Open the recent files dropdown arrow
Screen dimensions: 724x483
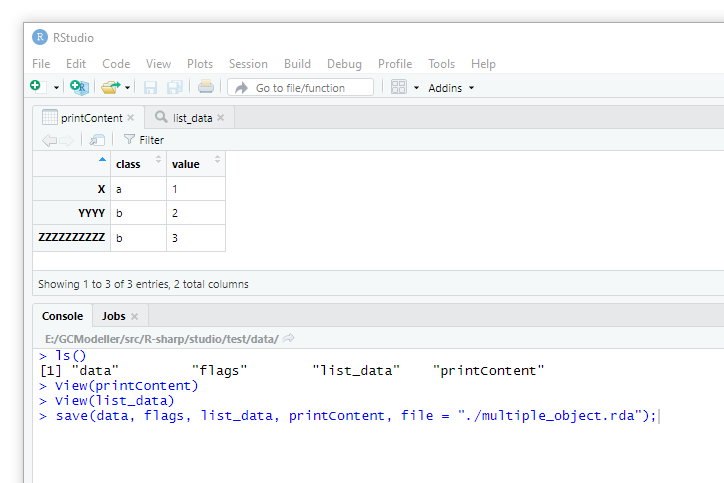tap(128, 88)
